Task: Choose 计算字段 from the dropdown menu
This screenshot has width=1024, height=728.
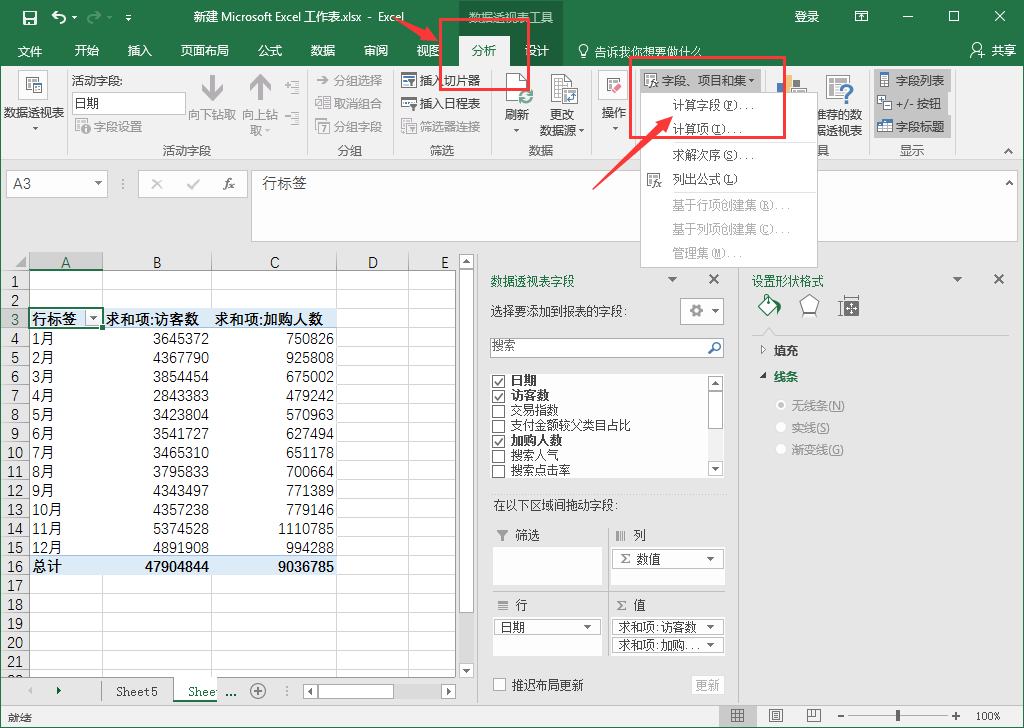Action: click(713, 105)
